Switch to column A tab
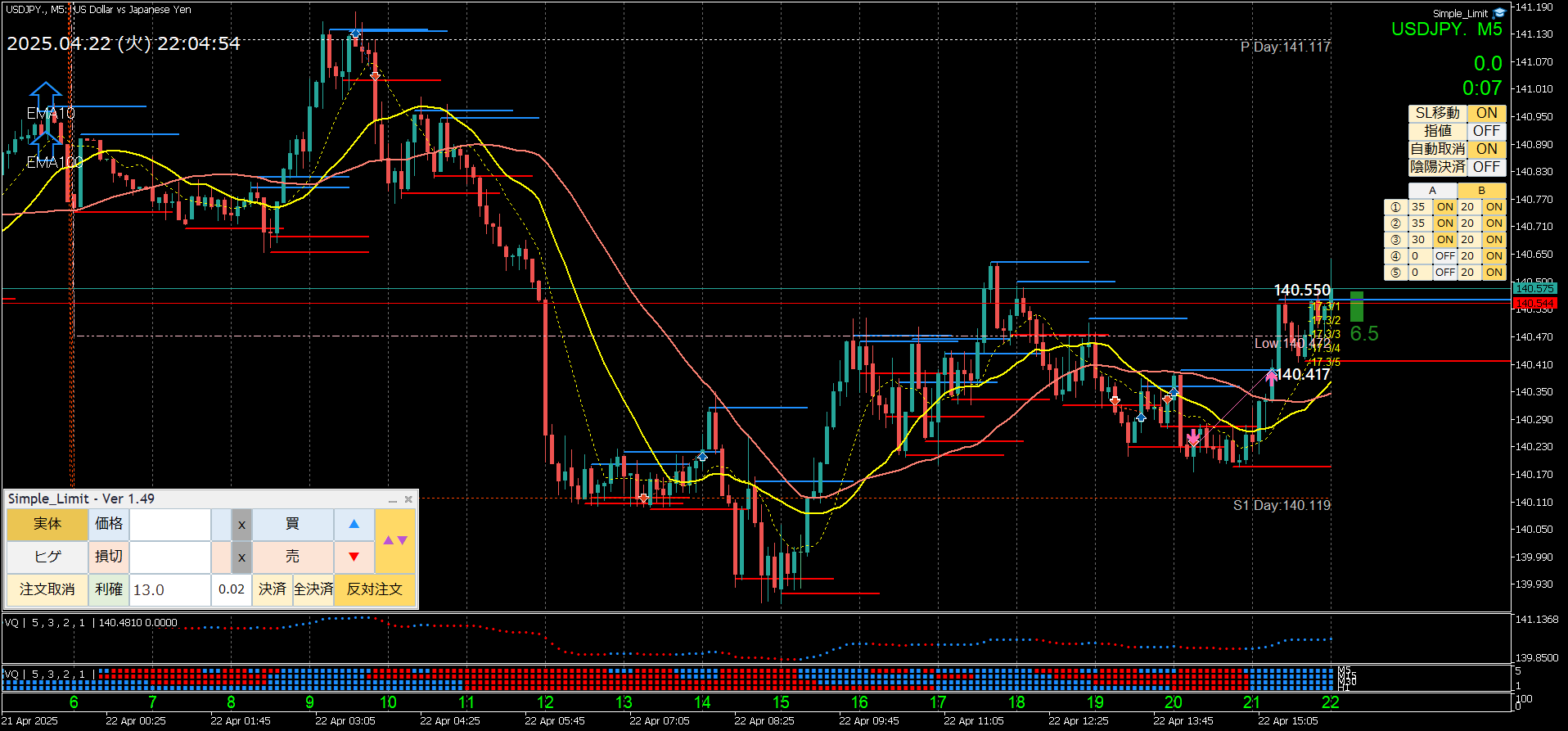The height and width of the screenshot is (731, 1568). point(1432,191)
